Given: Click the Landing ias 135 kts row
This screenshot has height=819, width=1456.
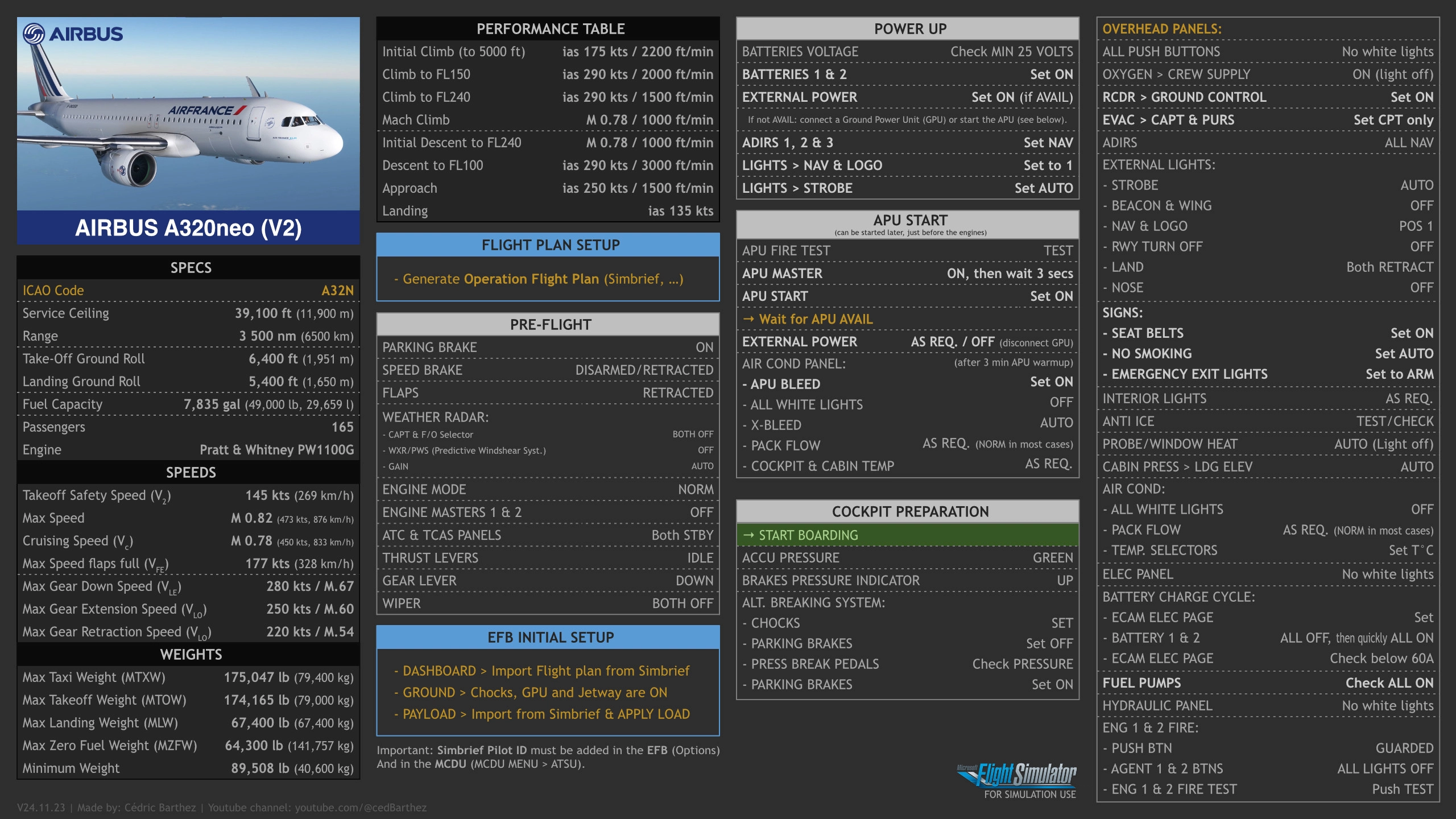Looking at the screenshot, I should [548, 210].
